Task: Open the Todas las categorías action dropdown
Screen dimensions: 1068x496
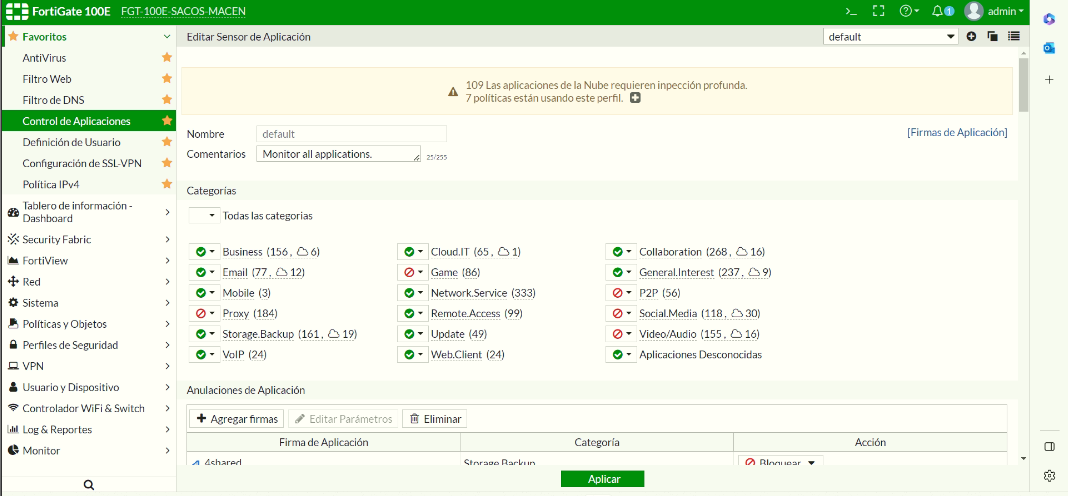Action: click(x=204, y=216)
